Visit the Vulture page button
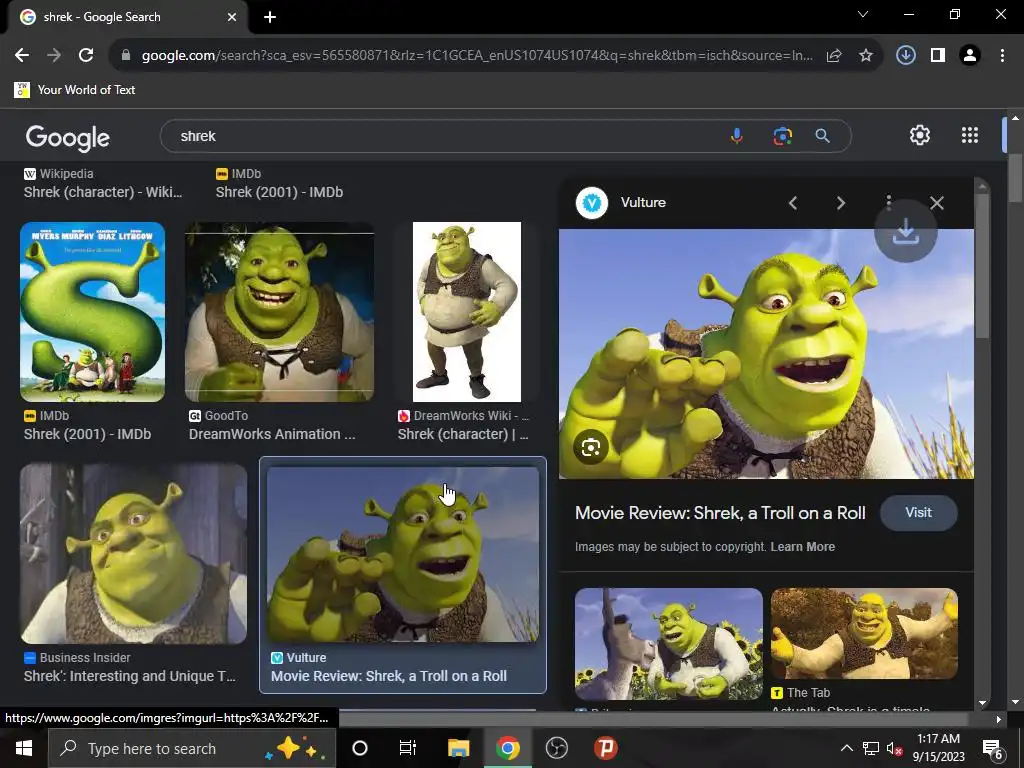 (918, 513)
